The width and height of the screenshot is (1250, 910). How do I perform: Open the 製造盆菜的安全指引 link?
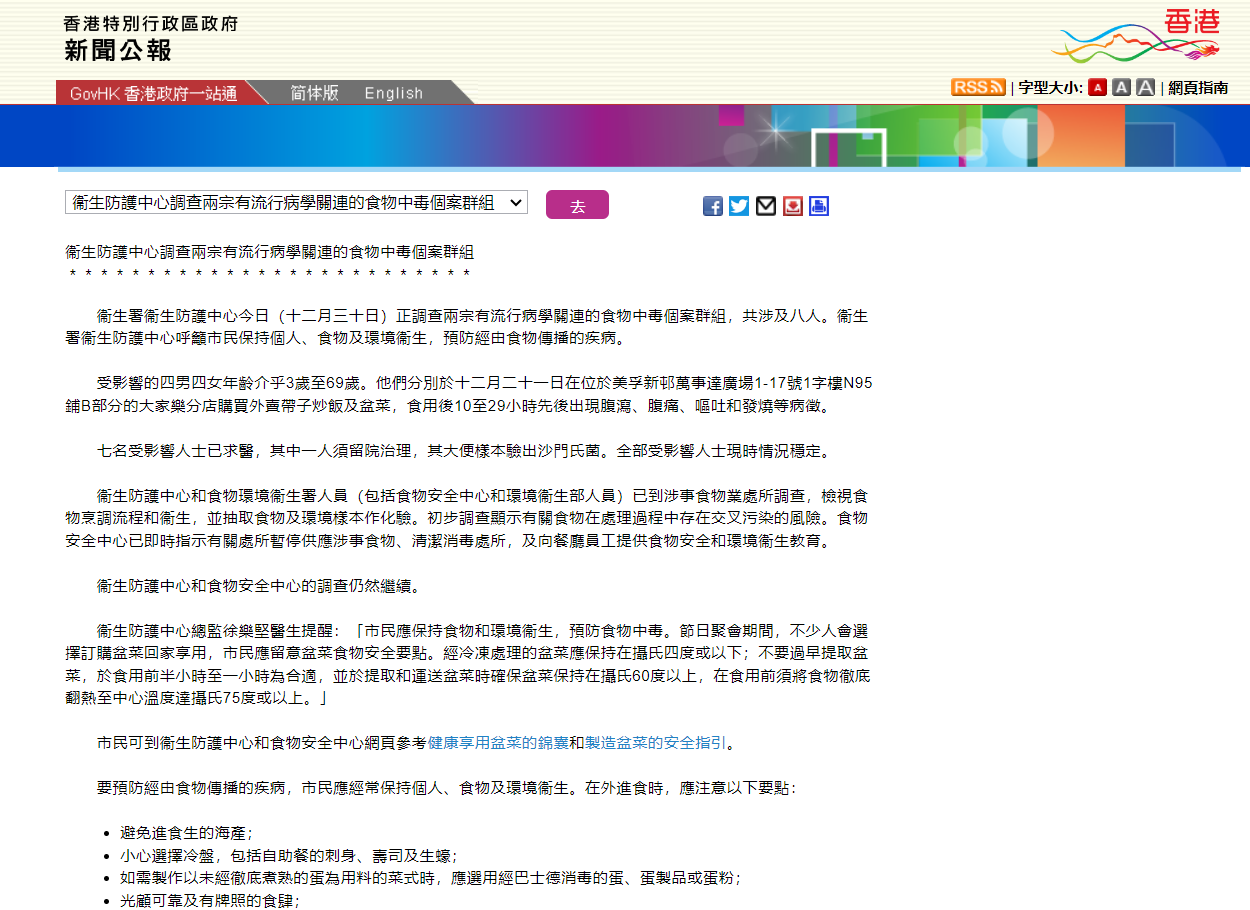[x=655, y=741]
